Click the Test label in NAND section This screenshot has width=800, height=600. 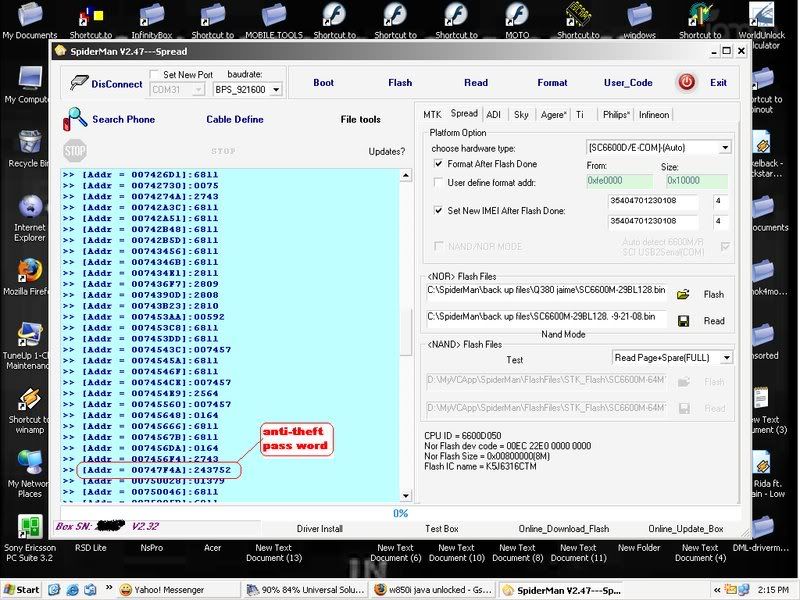[x=514, y=360]
